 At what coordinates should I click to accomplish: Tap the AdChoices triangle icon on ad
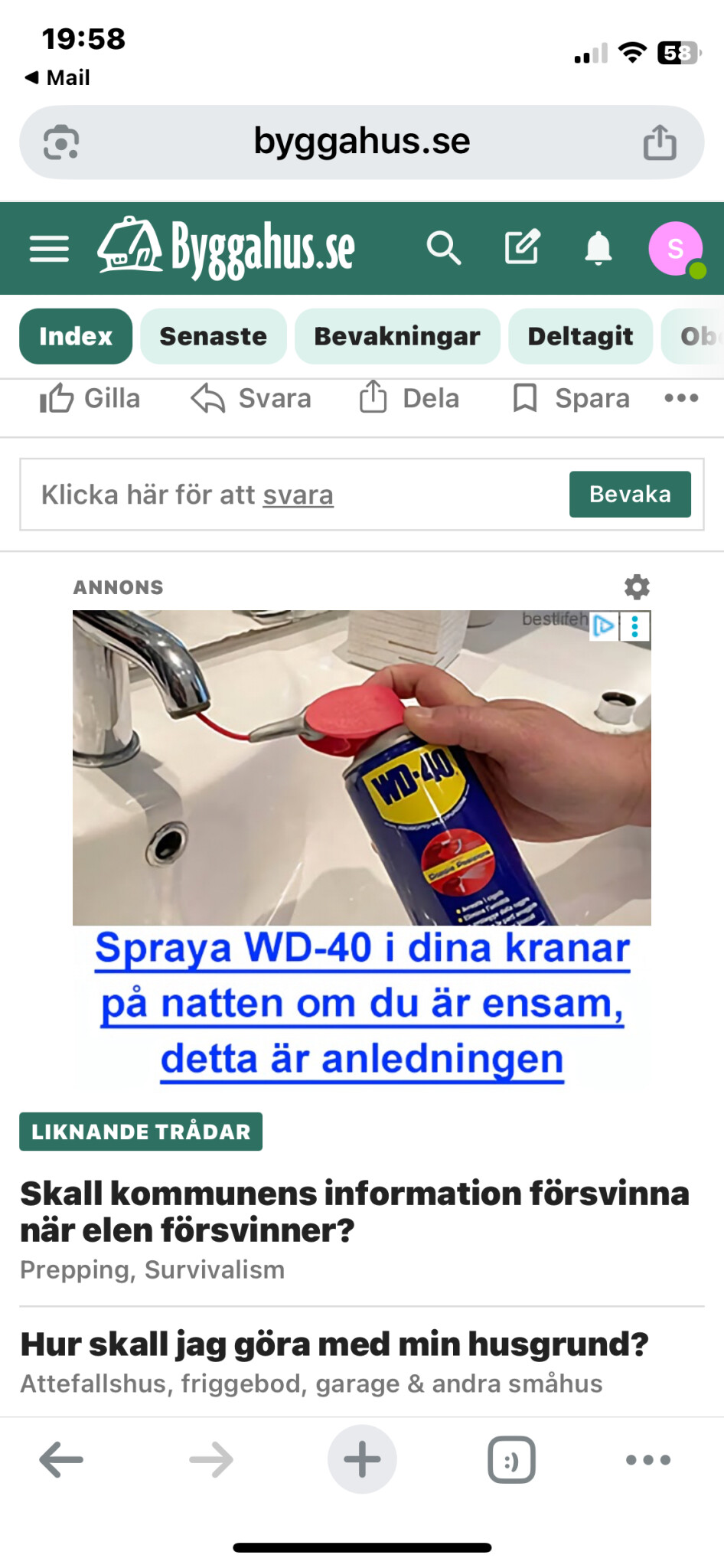click(604, 626)
